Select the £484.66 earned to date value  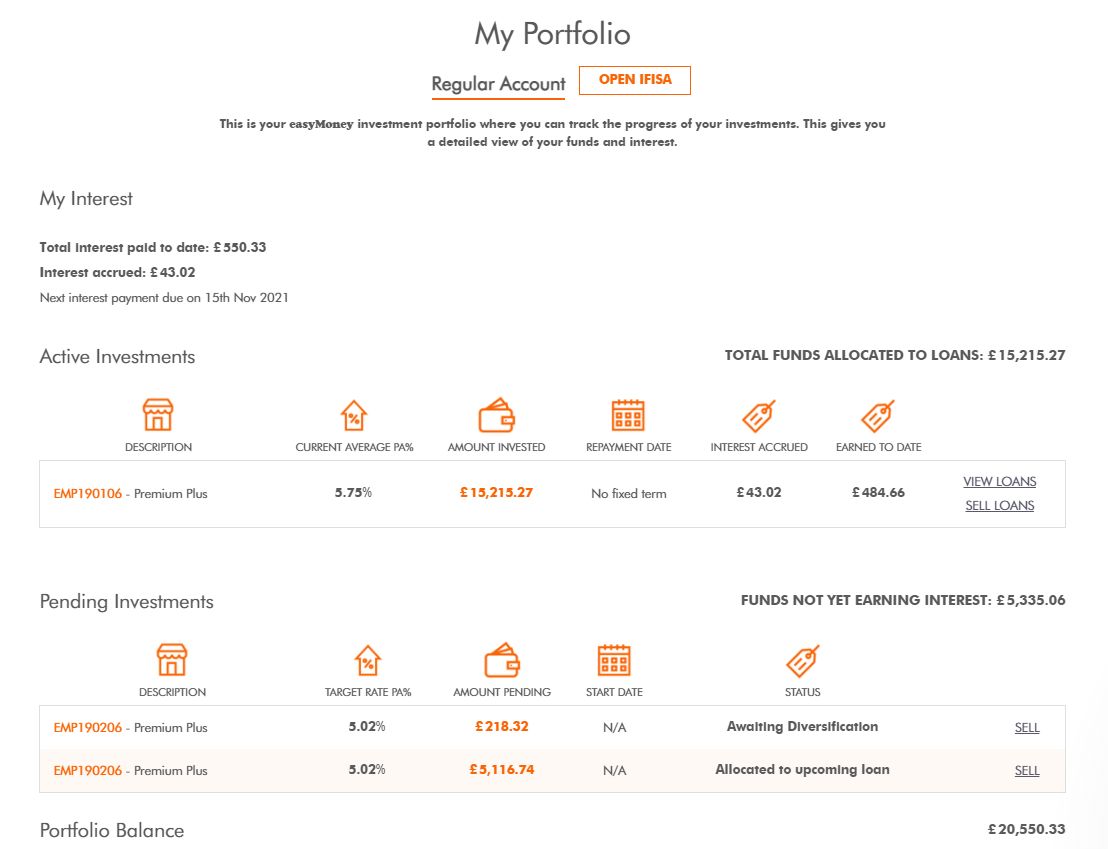pyautogui.click(x=878, y=493)
